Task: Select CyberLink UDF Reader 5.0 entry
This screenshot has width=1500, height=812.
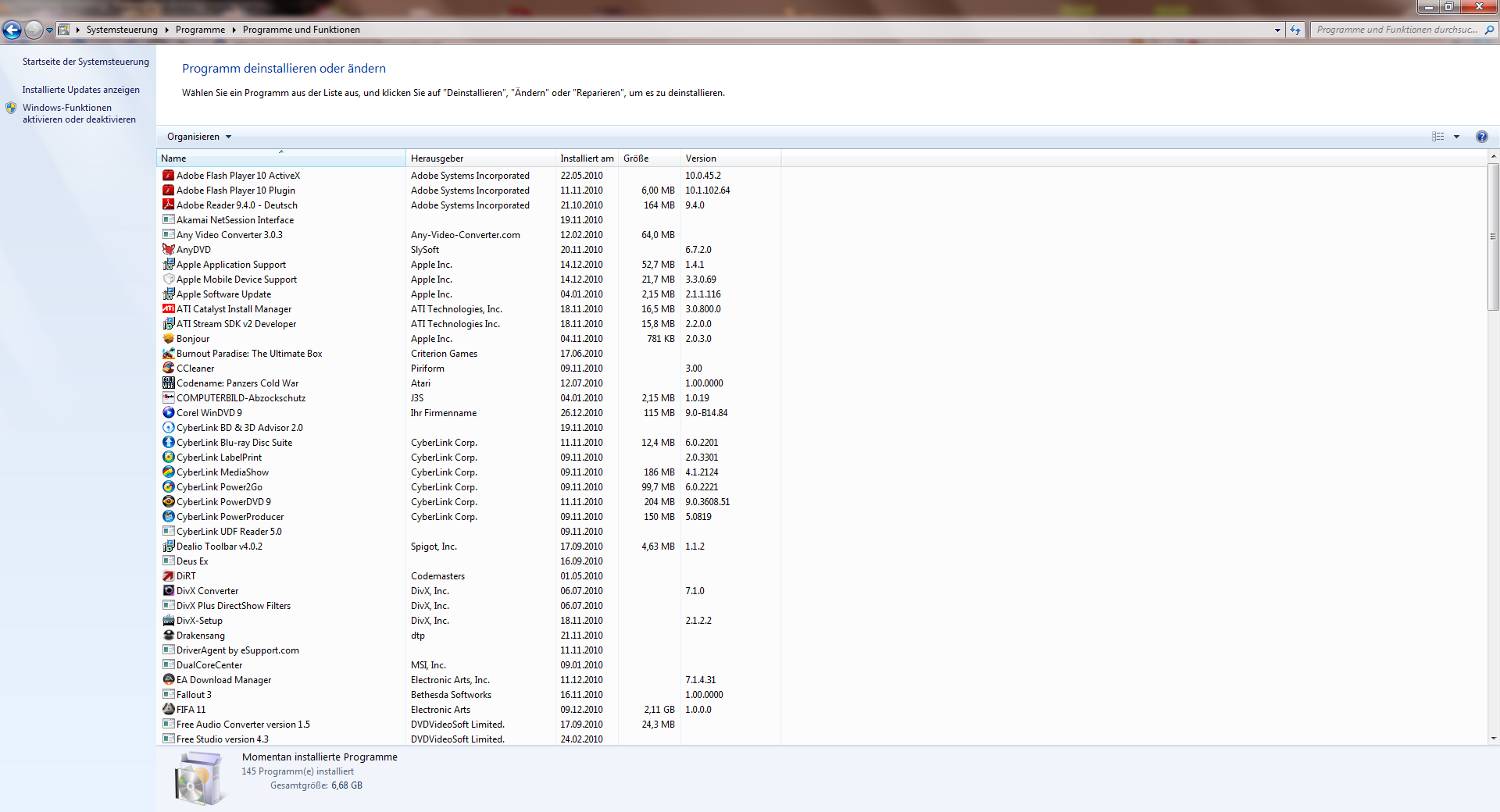Action: 469,532
